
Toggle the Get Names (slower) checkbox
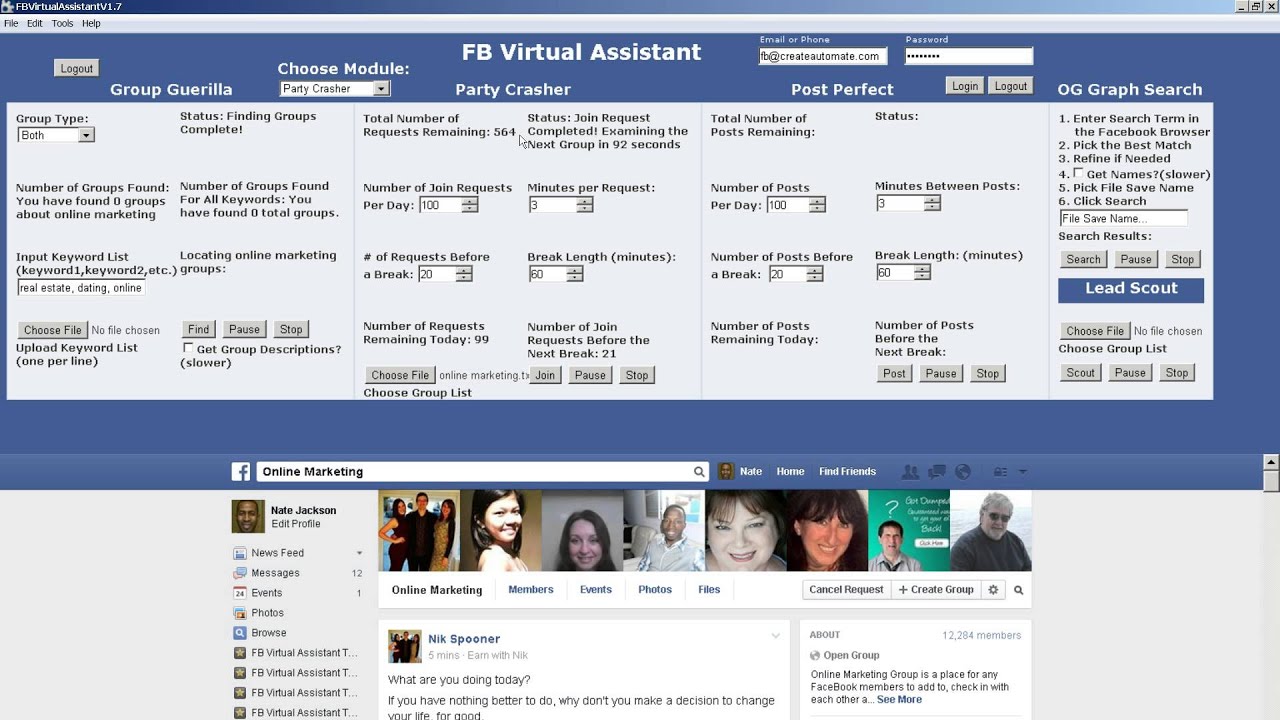tap(1078, 173)
